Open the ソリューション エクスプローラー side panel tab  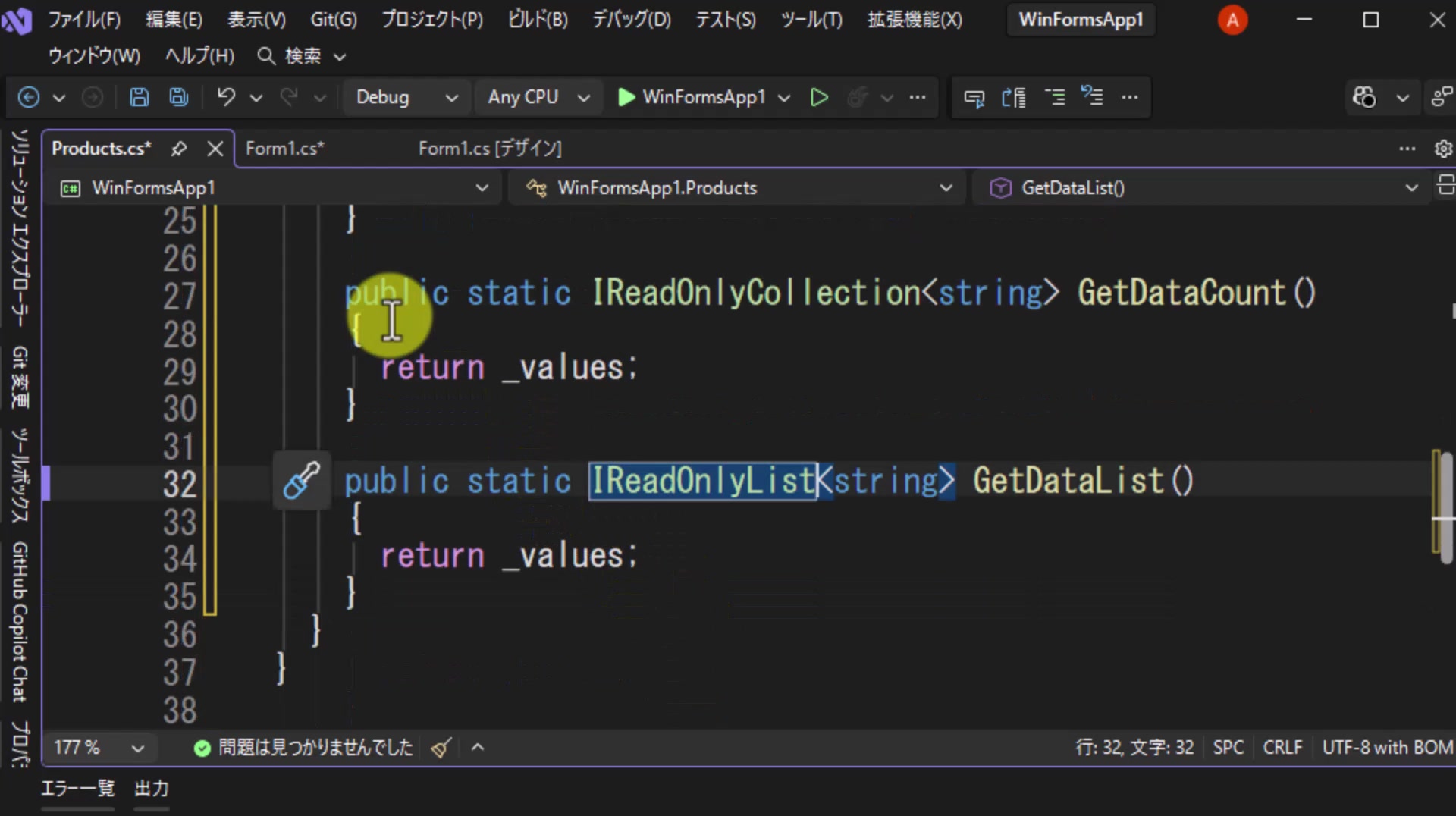point(20,228)
